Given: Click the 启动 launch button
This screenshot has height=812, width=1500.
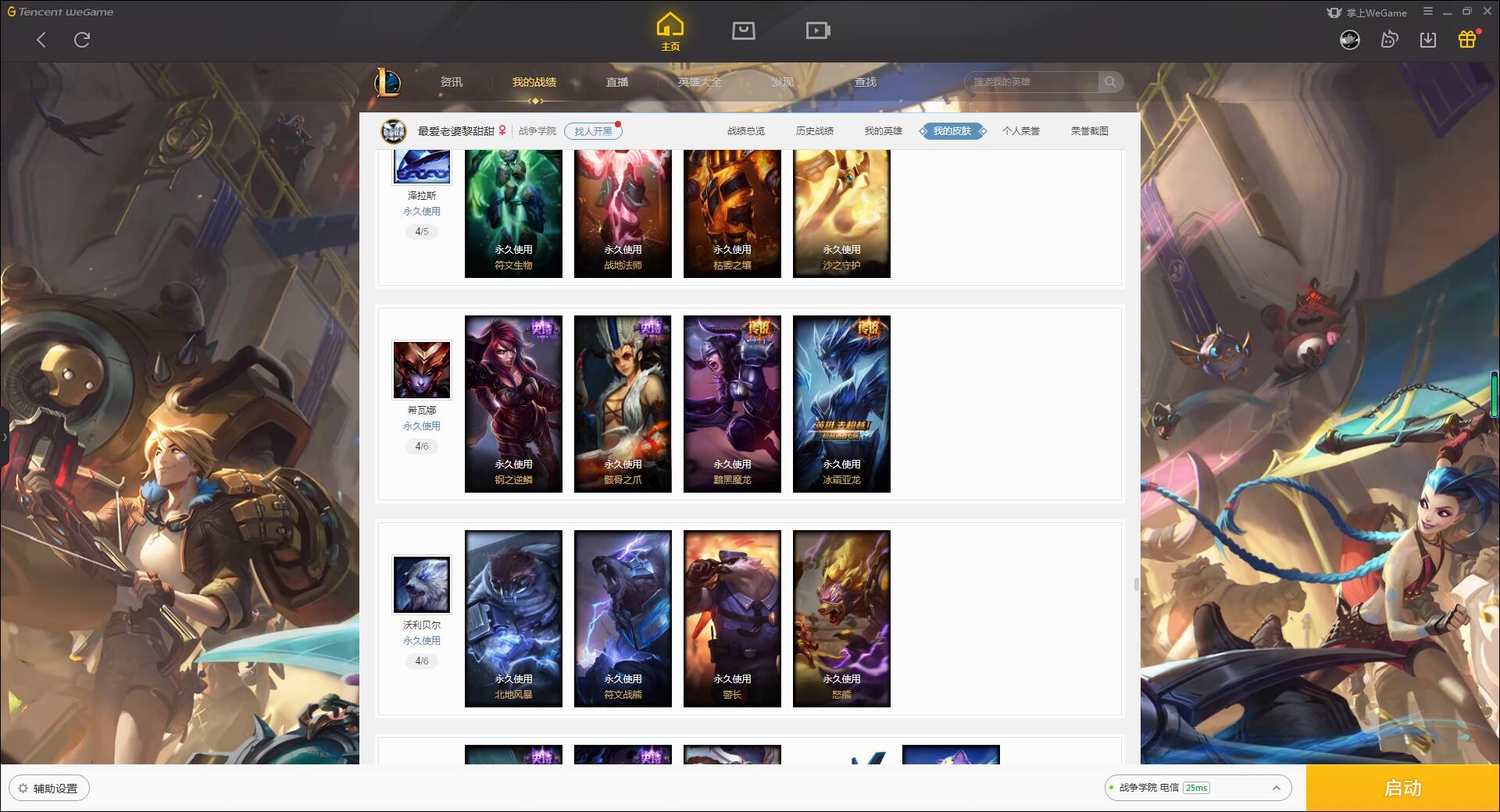Looking at the screenshot, I should tap(1403, 789).
